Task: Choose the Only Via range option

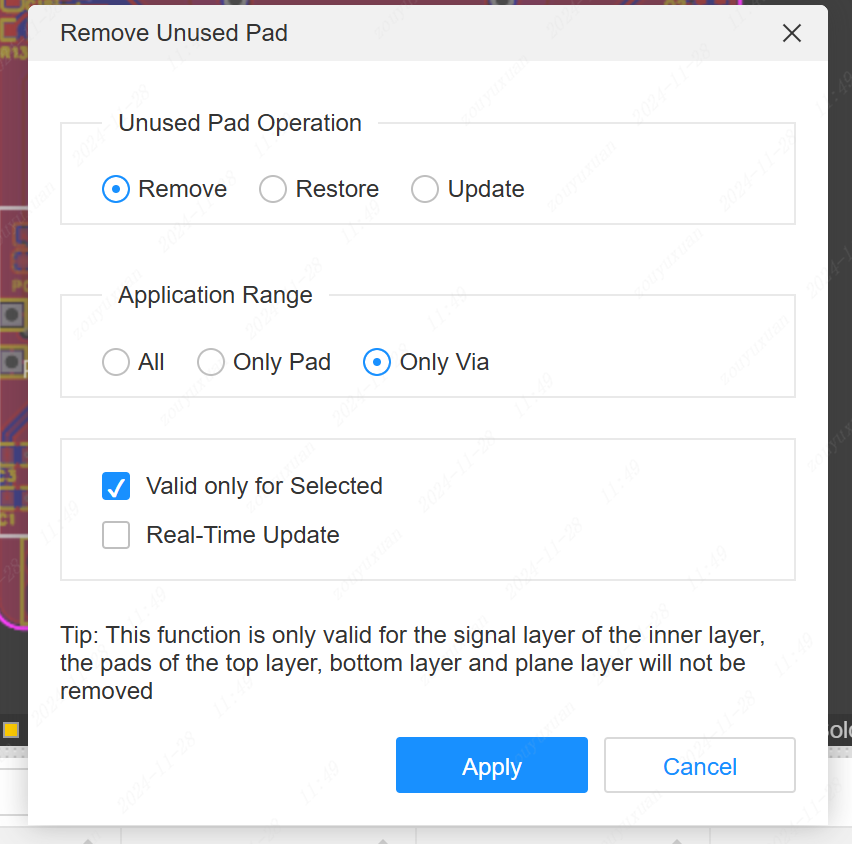Action: 377,362
